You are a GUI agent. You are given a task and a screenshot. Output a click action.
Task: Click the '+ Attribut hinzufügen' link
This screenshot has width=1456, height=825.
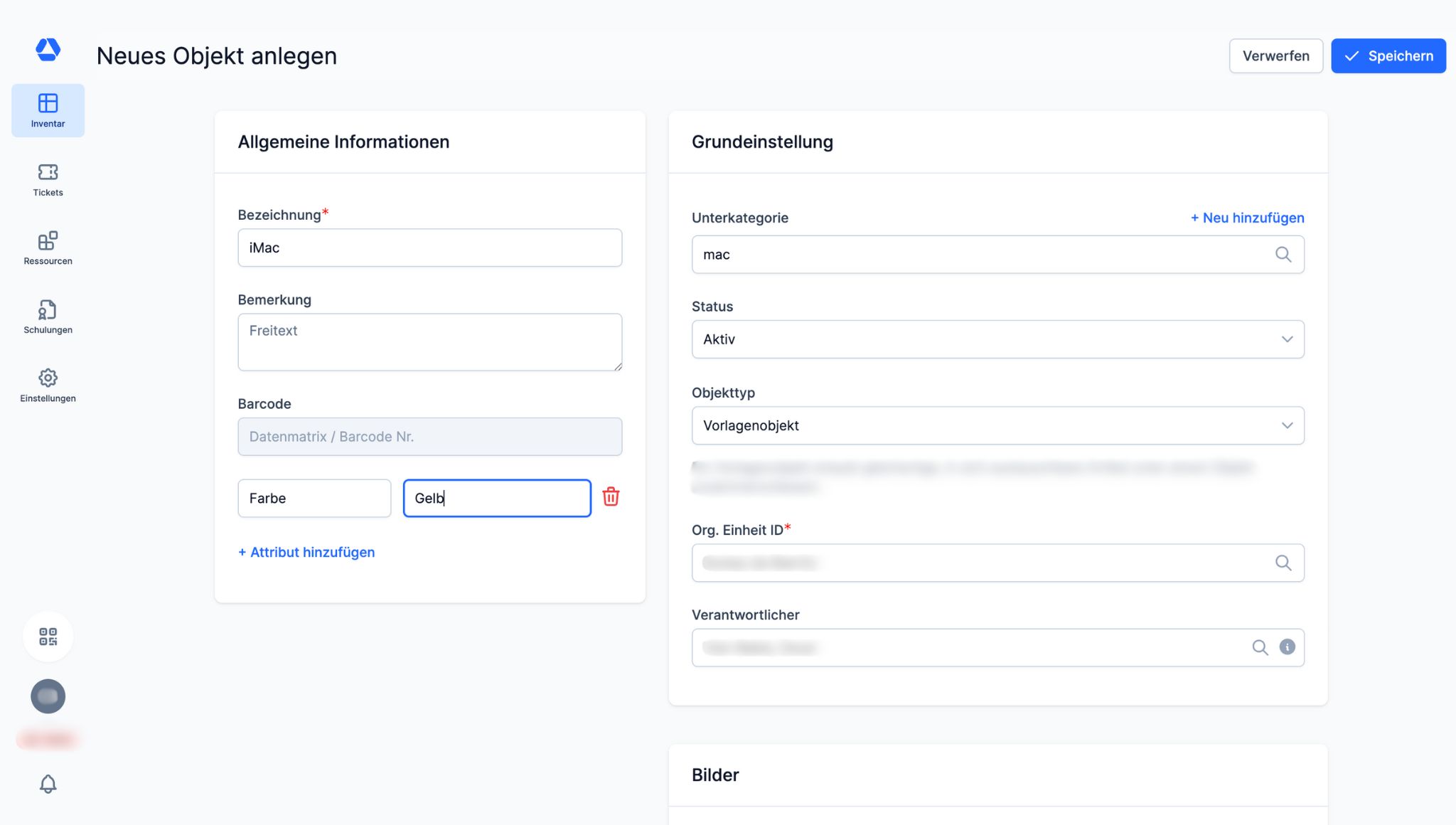(306, 553)
